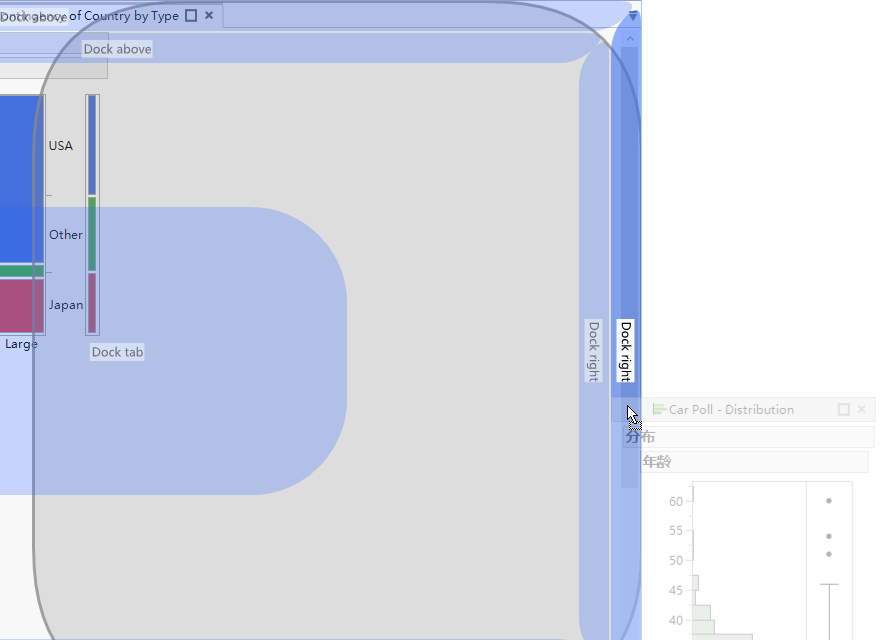
Task: Click the green segment of the legend bar
Action: [92, 234]
